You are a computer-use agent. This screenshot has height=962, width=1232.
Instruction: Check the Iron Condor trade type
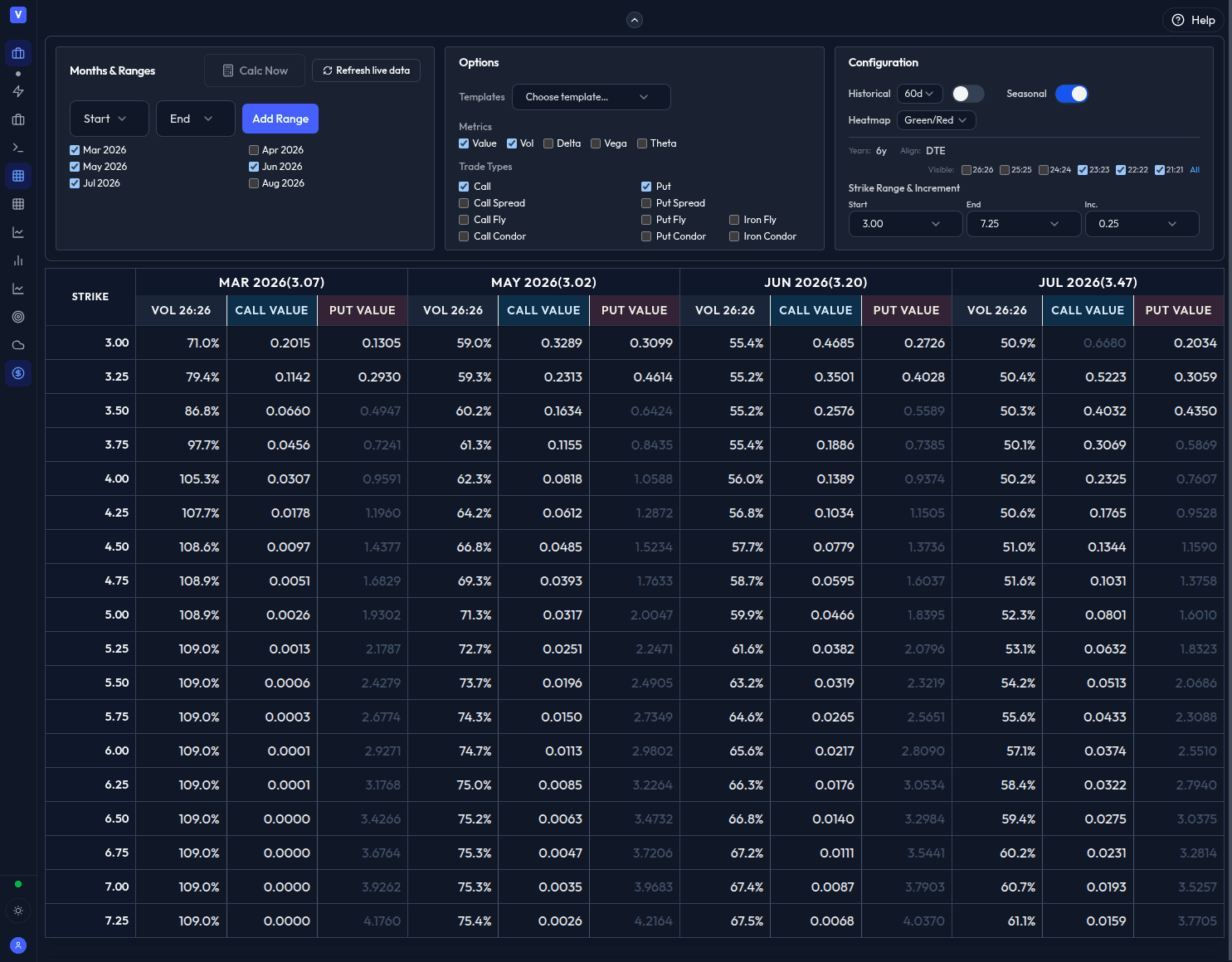(x=734, y=236)
